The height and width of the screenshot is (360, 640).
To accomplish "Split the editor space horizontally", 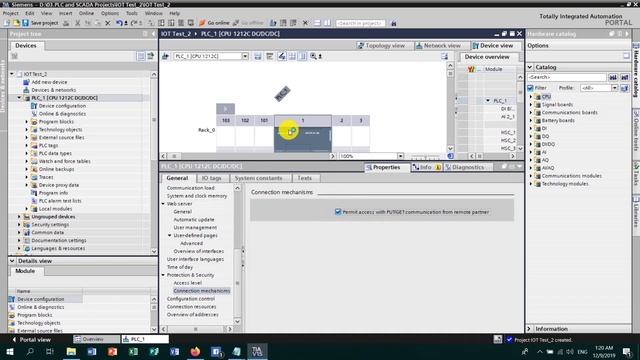I will pyautogui.click(x=317, y=23).
